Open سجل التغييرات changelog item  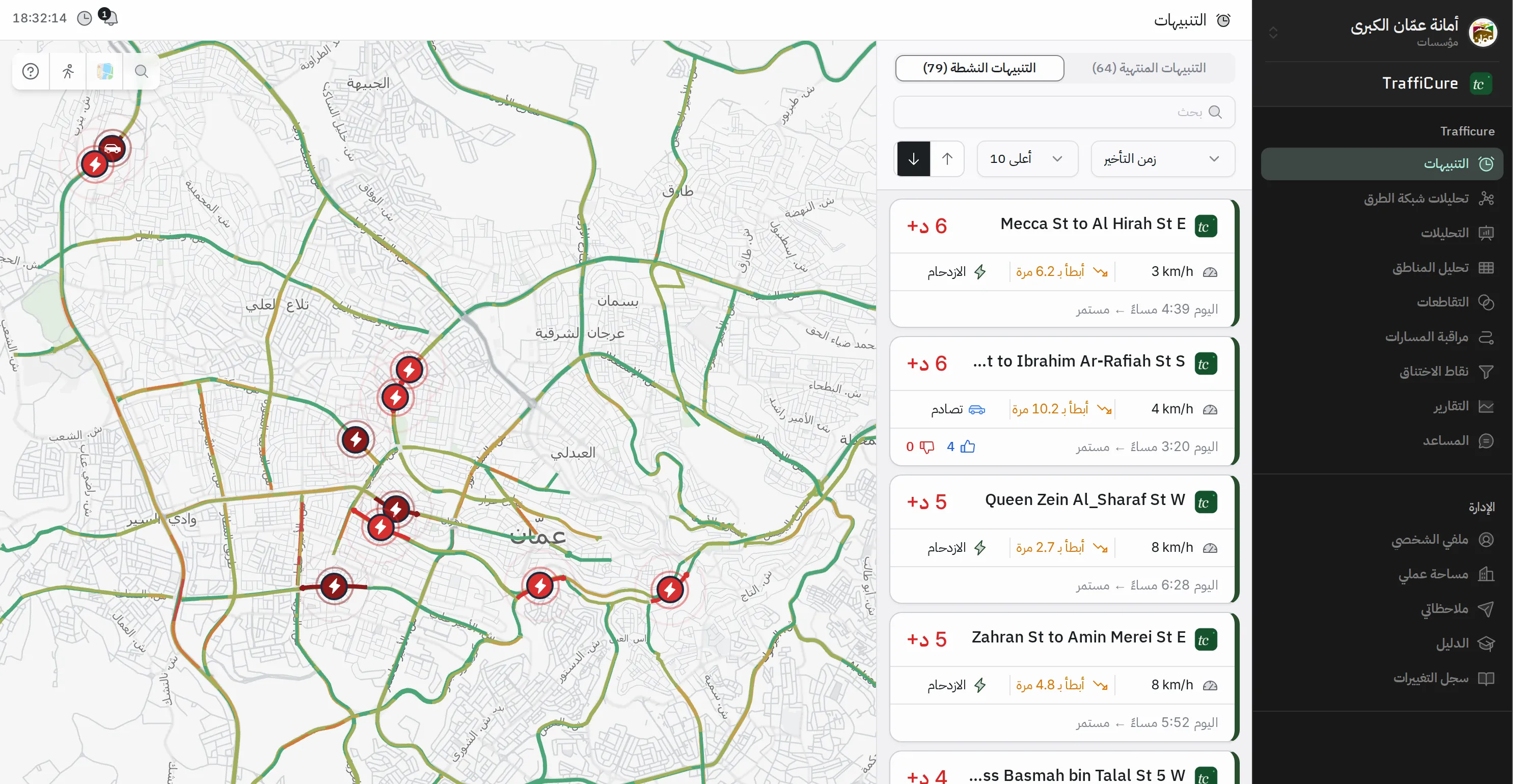click(1381, 678)
